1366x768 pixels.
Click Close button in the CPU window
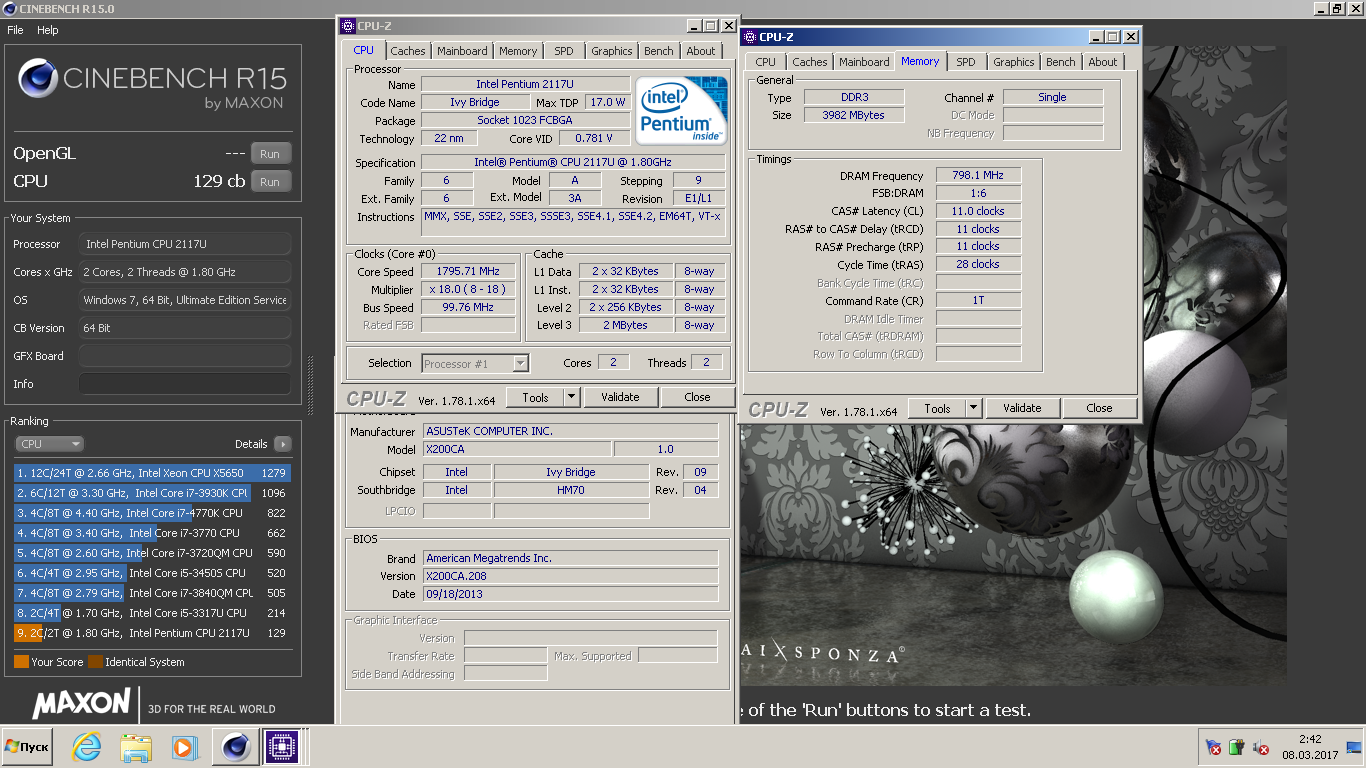(x=698, y=397)
